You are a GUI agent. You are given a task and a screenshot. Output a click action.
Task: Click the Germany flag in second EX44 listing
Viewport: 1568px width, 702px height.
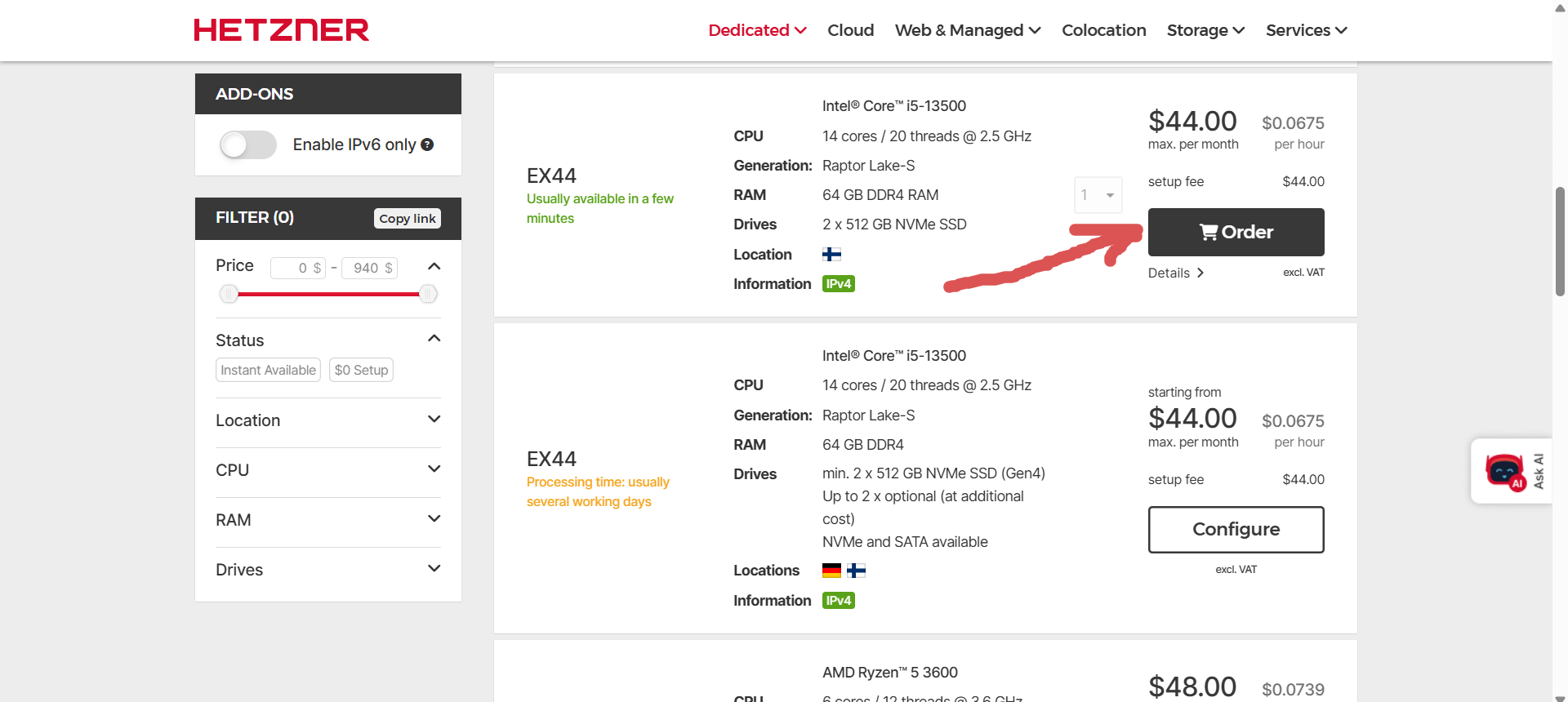pos(831,571)
